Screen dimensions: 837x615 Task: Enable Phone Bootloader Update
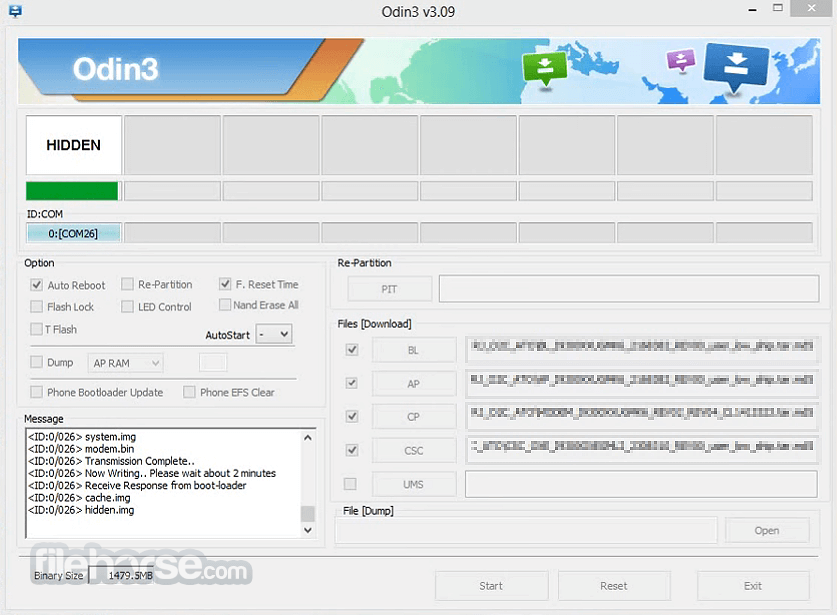pos(36,392)
